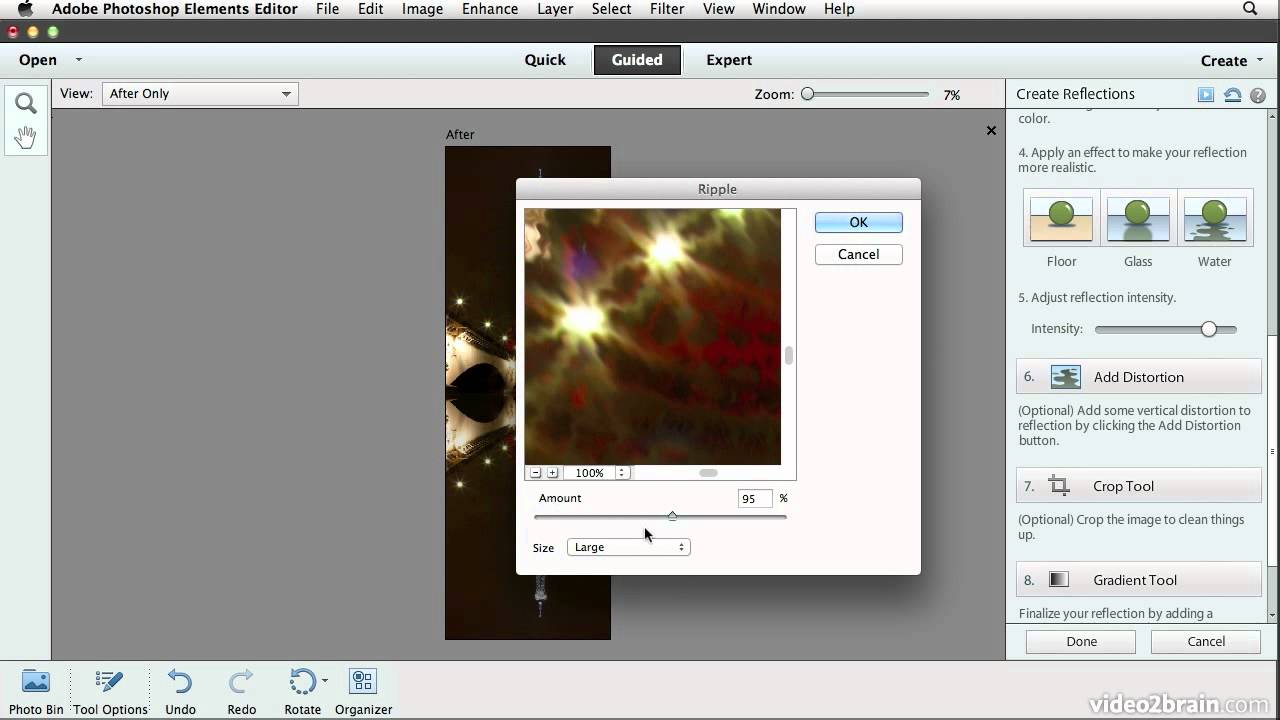1280x720 pixels.
Task: Open the View menu
Action: tap(719, 9)
